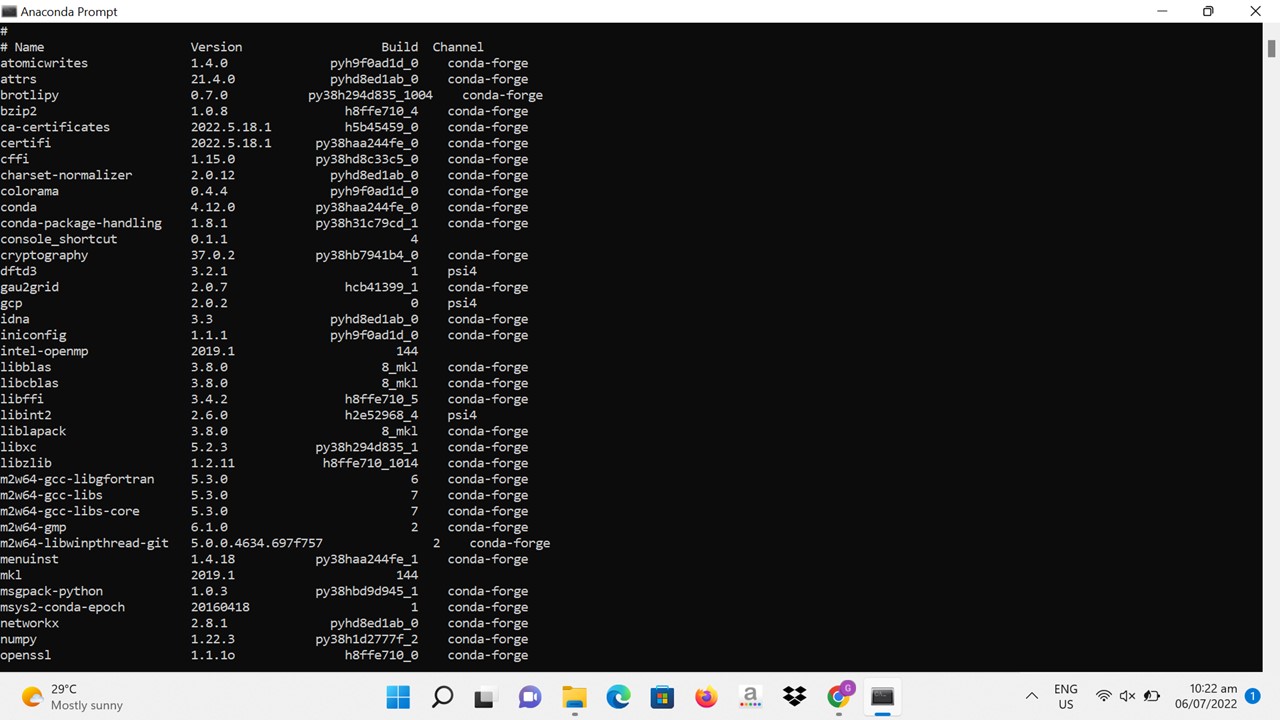Open the Anaconda Prompt title bar system menu
The image size is (1280, 720).
click(x=8, y=11)
